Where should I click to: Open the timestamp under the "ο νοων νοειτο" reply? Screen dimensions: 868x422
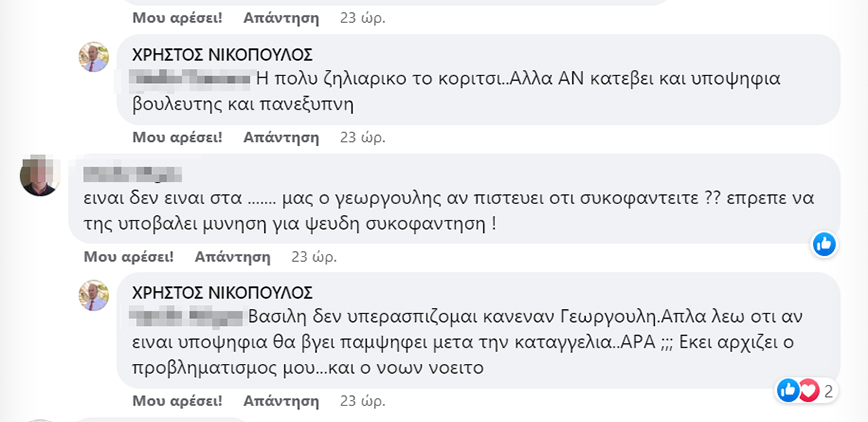tap(362, 399)
